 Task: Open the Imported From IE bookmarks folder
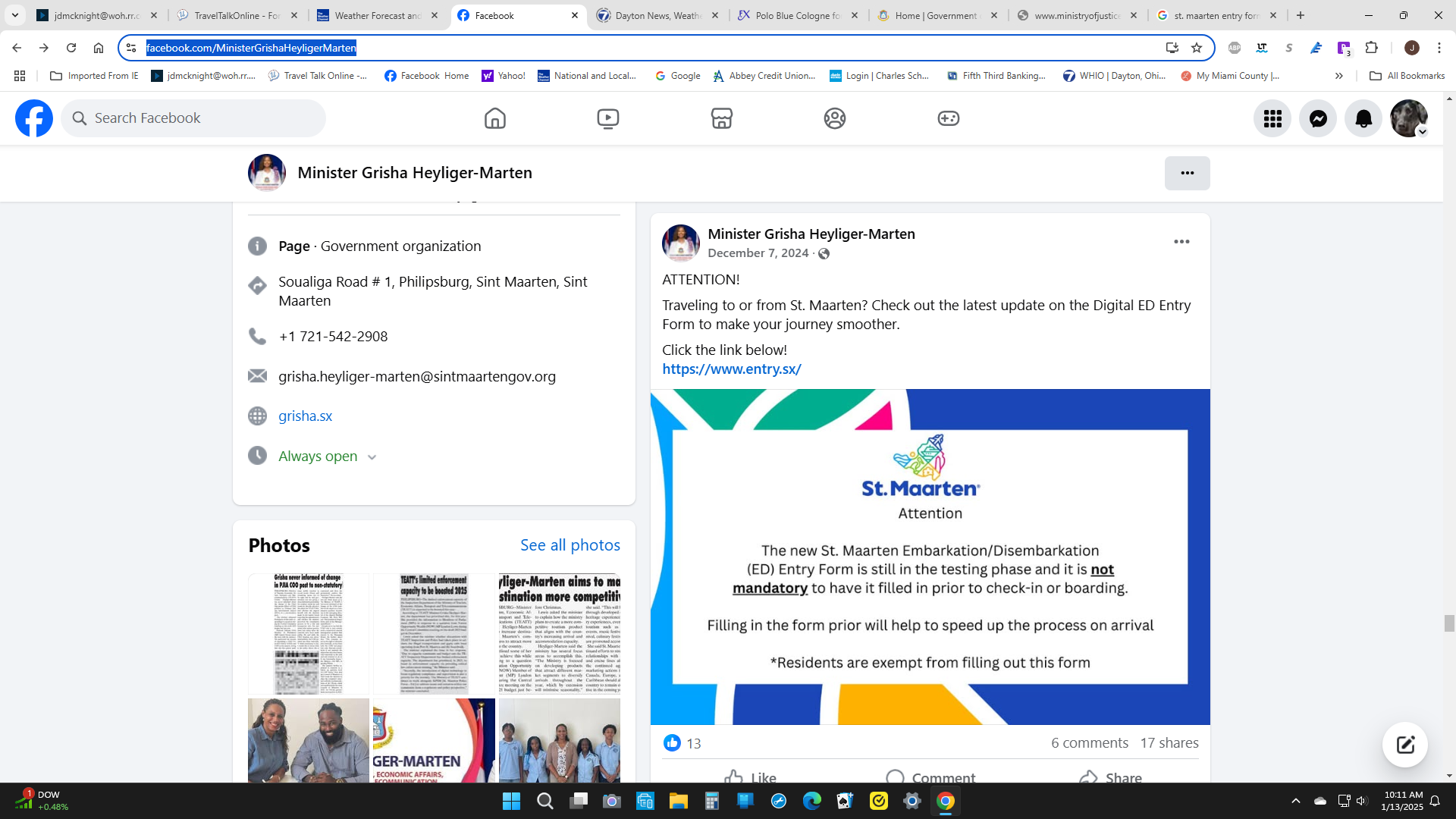(x=94, y=76)
